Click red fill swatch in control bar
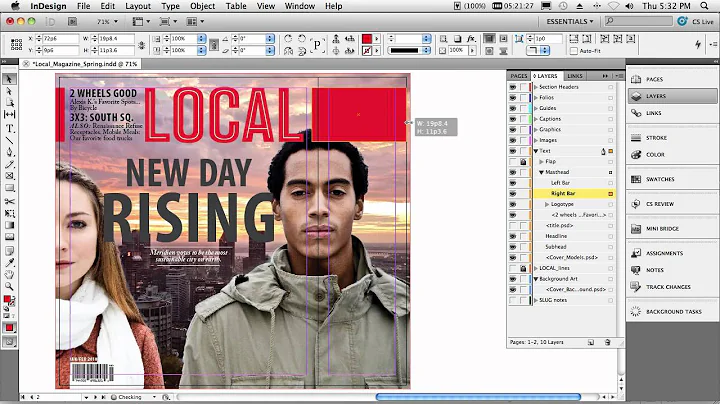 click(366, 39)
